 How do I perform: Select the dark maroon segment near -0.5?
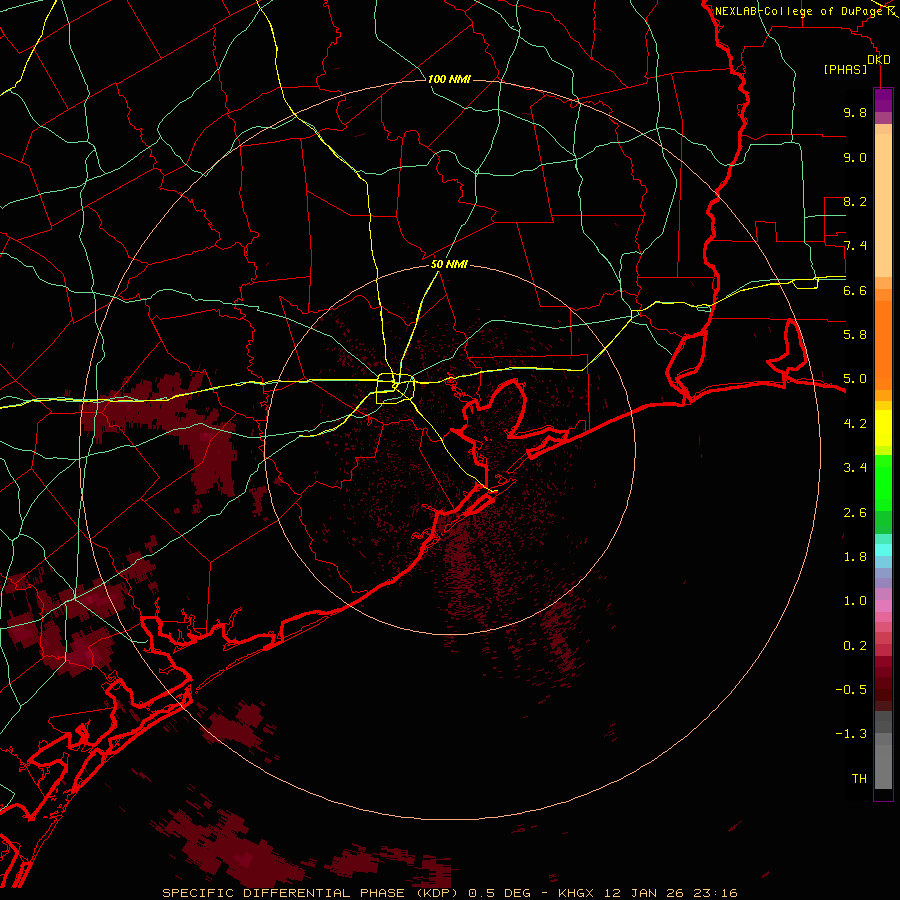883,689
